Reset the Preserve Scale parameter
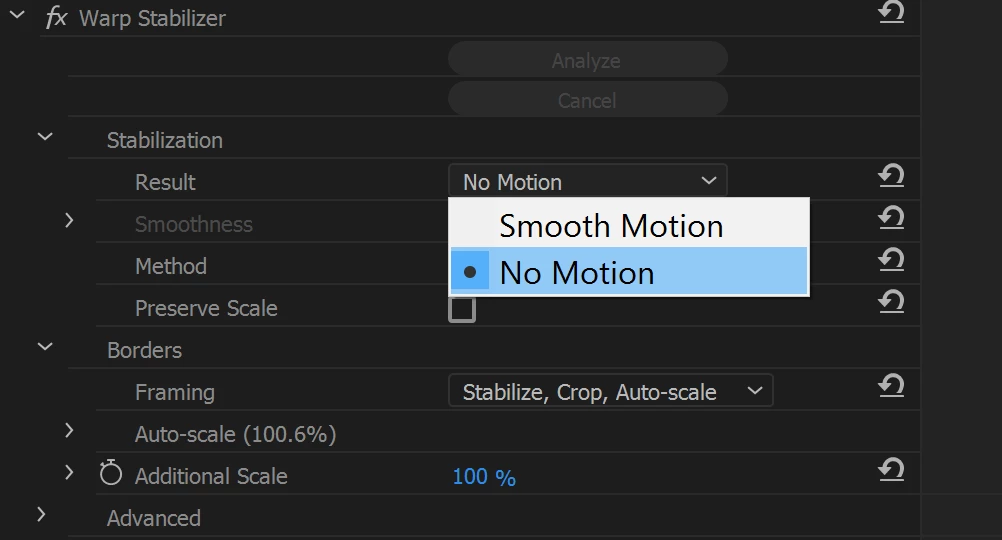 click(891, 302)
